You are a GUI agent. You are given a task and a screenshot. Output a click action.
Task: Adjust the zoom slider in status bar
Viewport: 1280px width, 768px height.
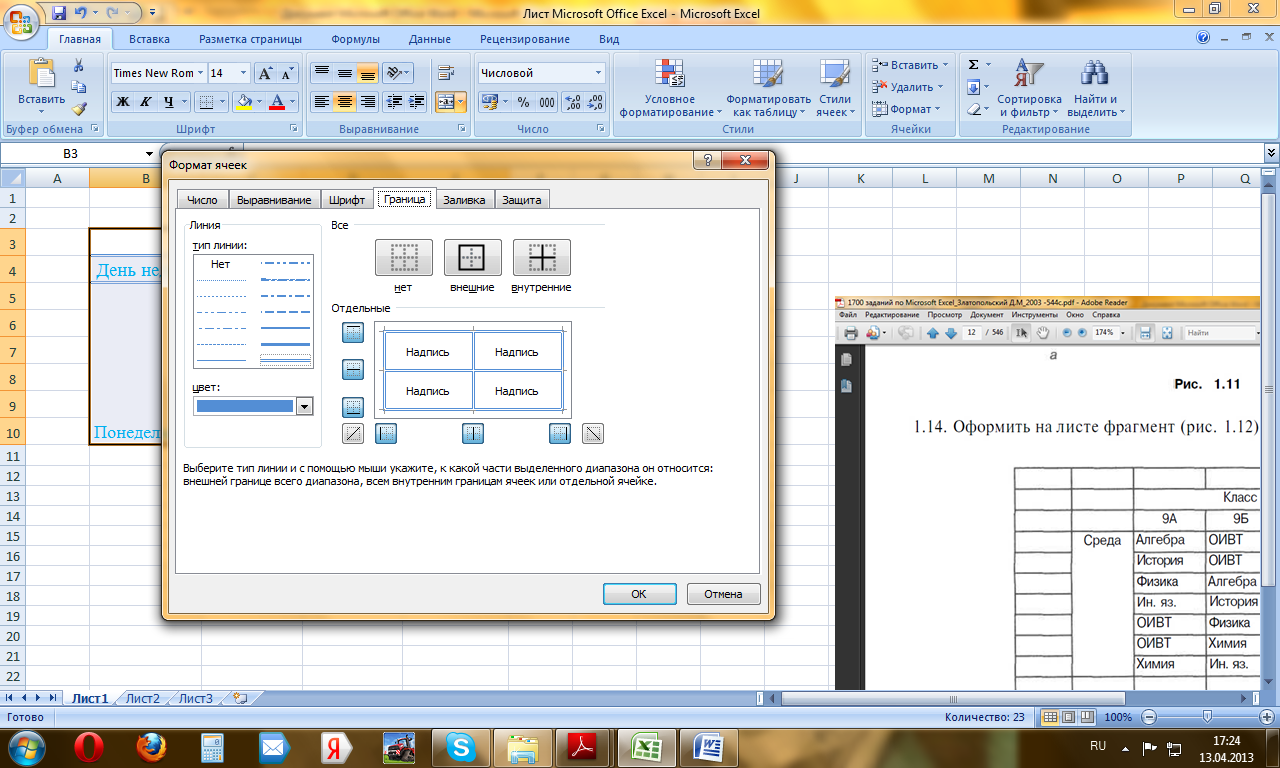pyautogui.click(x=1208, y=717)
